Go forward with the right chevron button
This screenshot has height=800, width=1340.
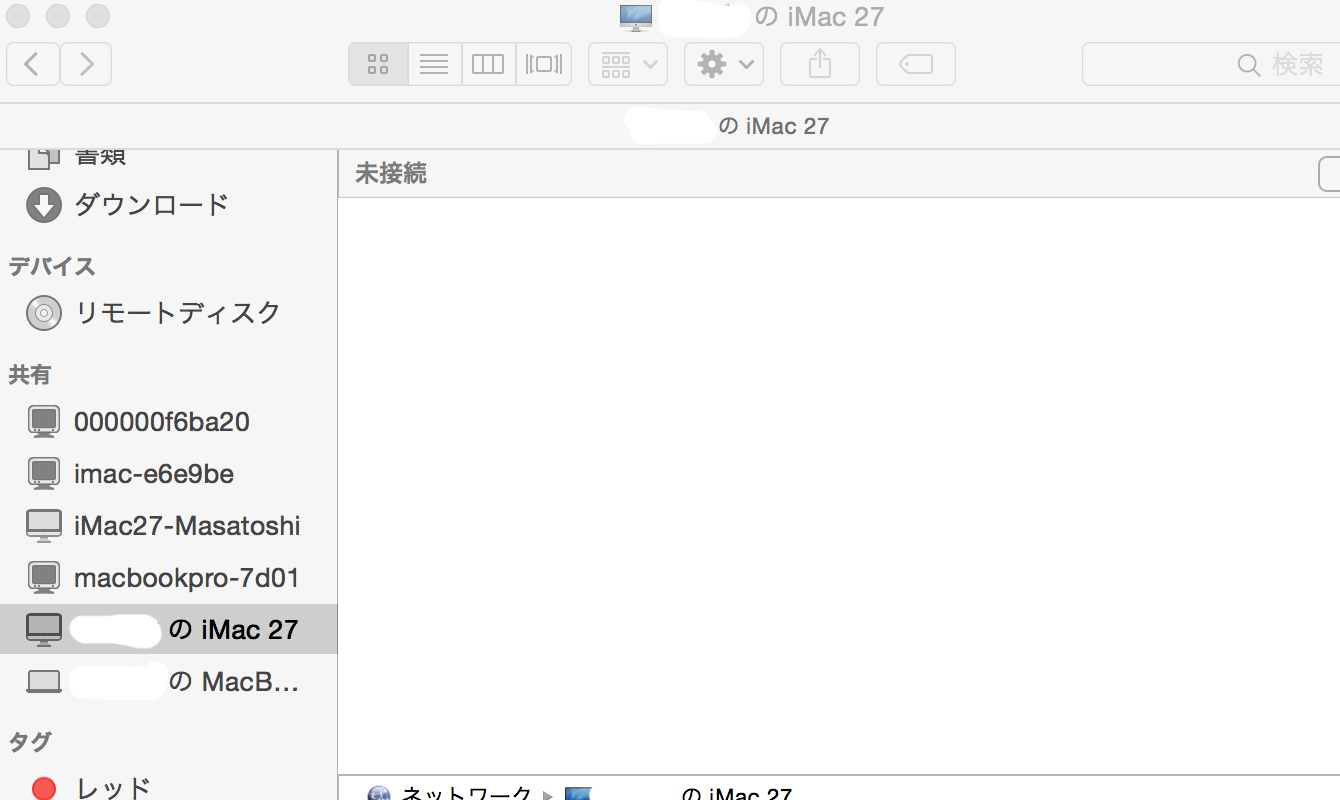pos(86,64)
